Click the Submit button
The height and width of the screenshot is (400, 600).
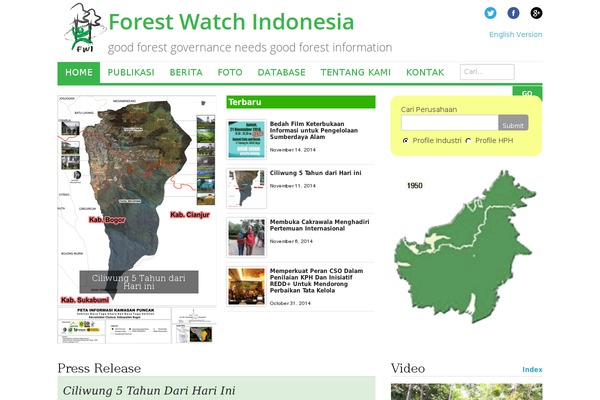[x=513, y=122]
